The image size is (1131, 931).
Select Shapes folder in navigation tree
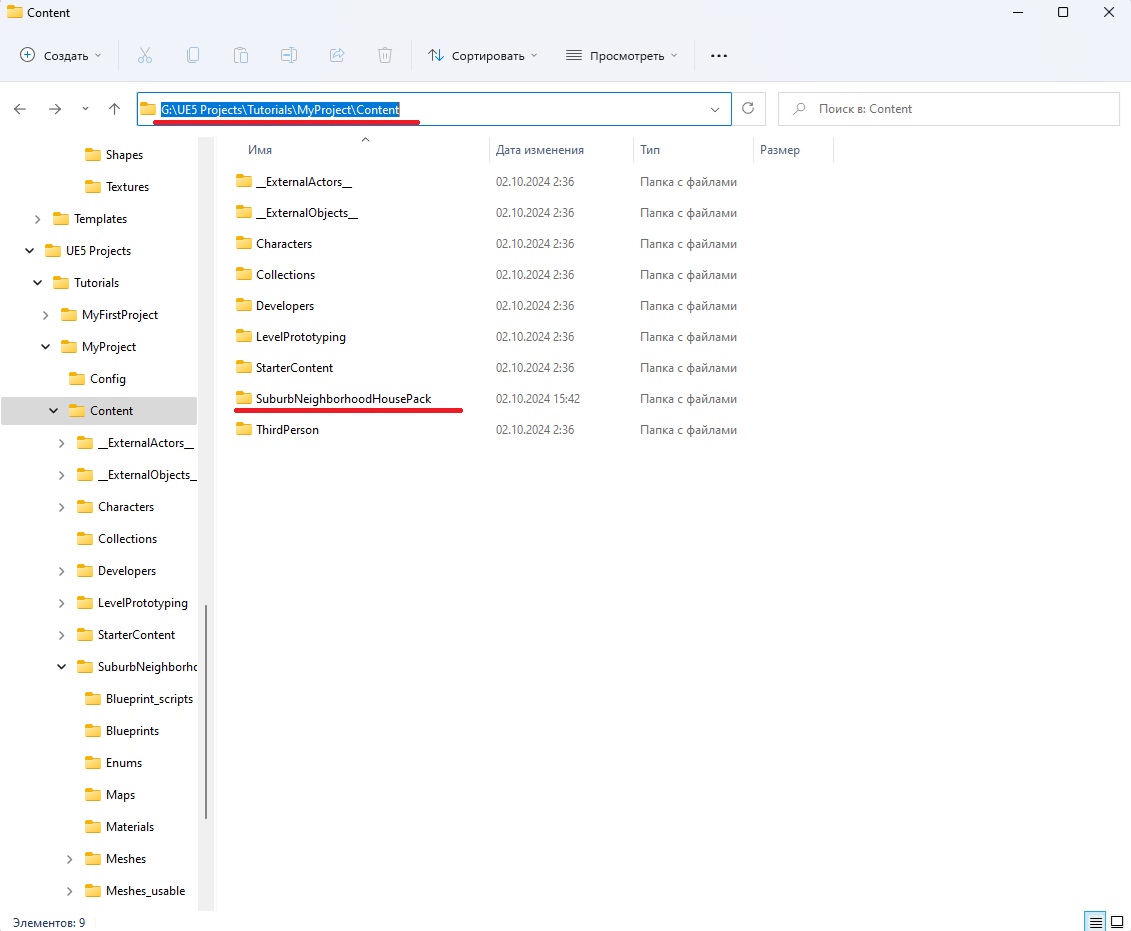[x=124, y=155]
